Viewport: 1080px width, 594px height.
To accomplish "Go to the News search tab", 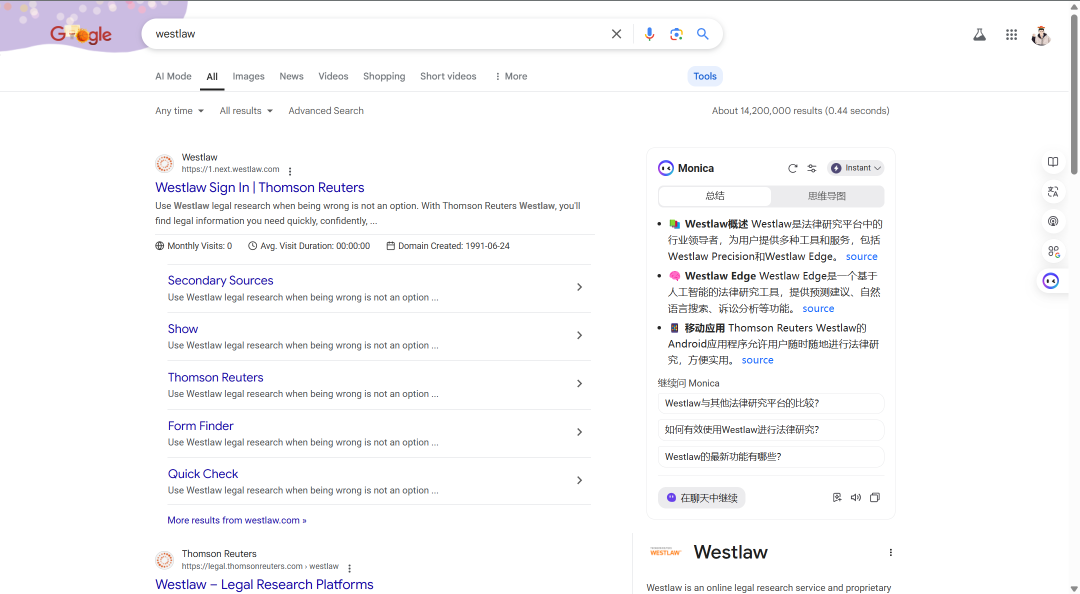I will (x=291, y=76).
